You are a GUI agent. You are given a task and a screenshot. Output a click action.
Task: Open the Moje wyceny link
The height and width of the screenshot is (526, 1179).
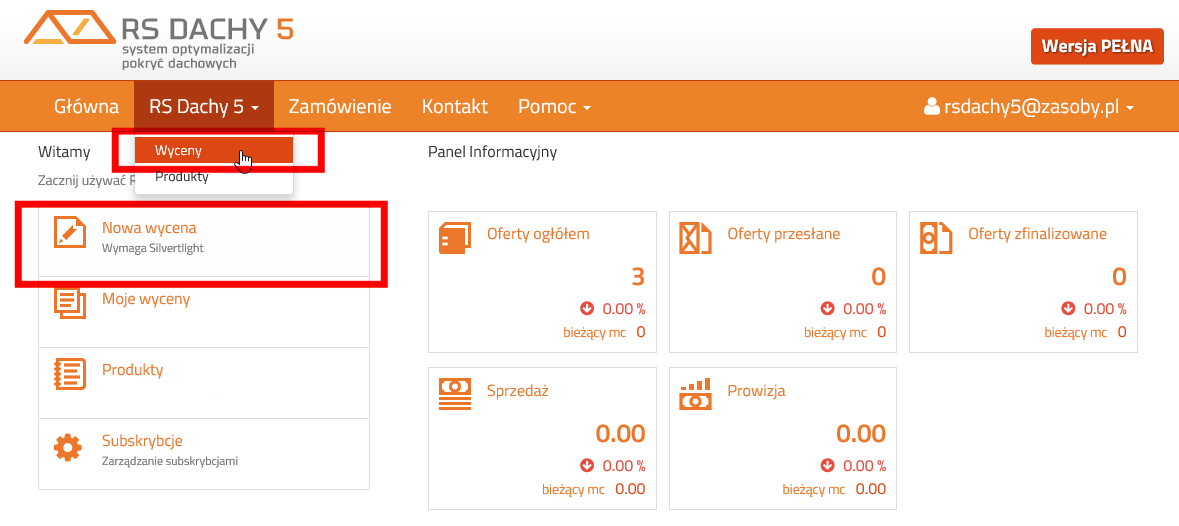point(146,299)
